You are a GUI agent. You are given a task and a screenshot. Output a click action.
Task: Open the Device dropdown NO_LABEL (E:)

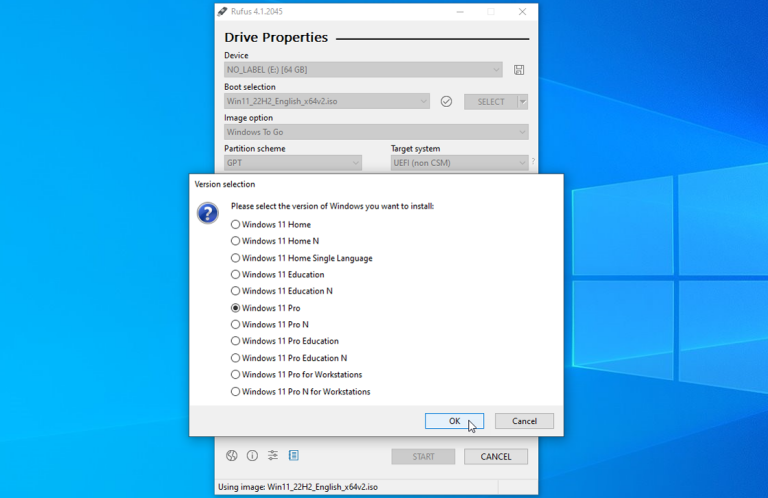[363, 70]
